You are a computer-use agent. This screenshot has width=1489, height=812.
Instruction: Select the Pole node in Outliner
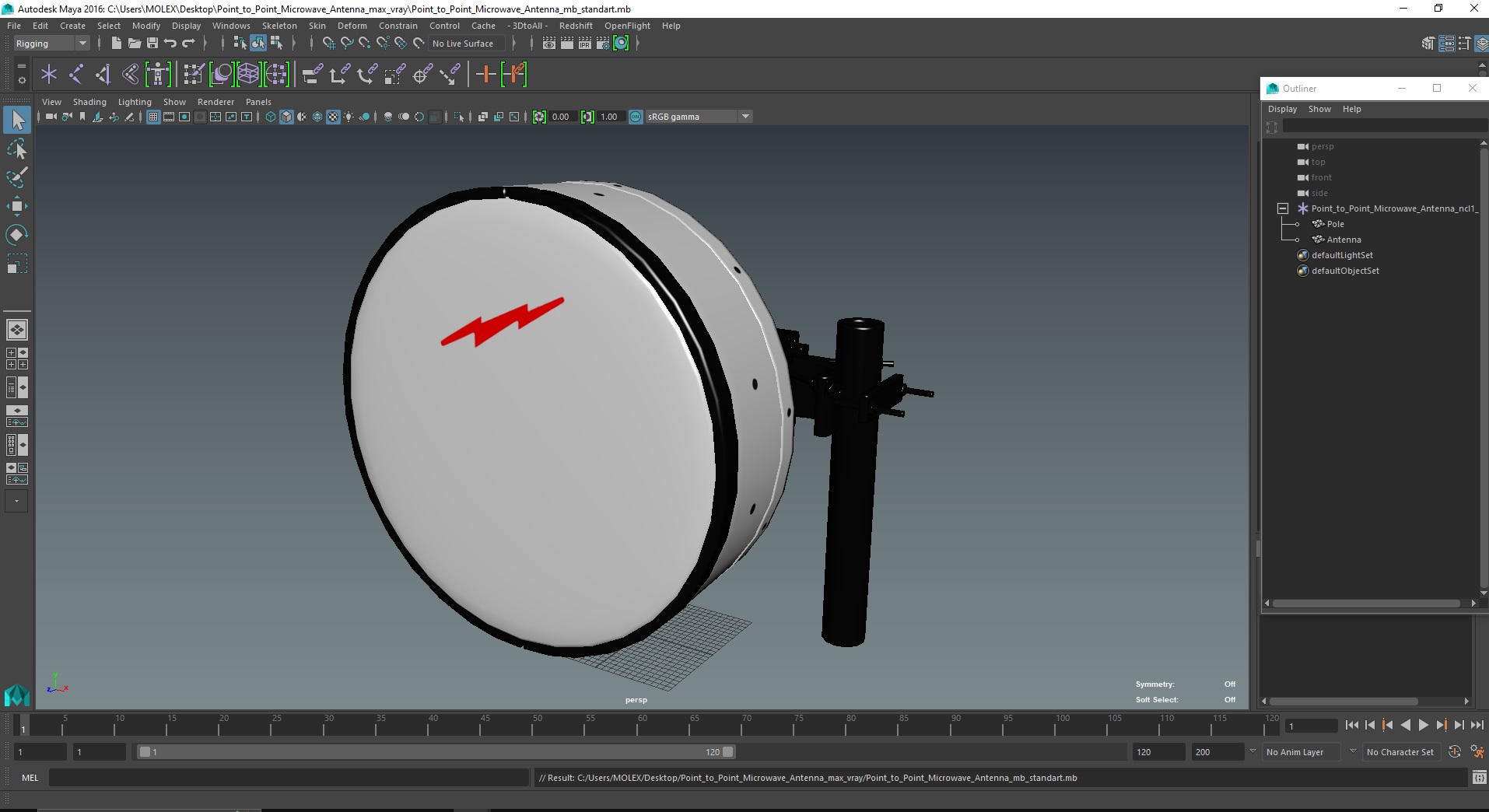click(x=1335, y=224)
